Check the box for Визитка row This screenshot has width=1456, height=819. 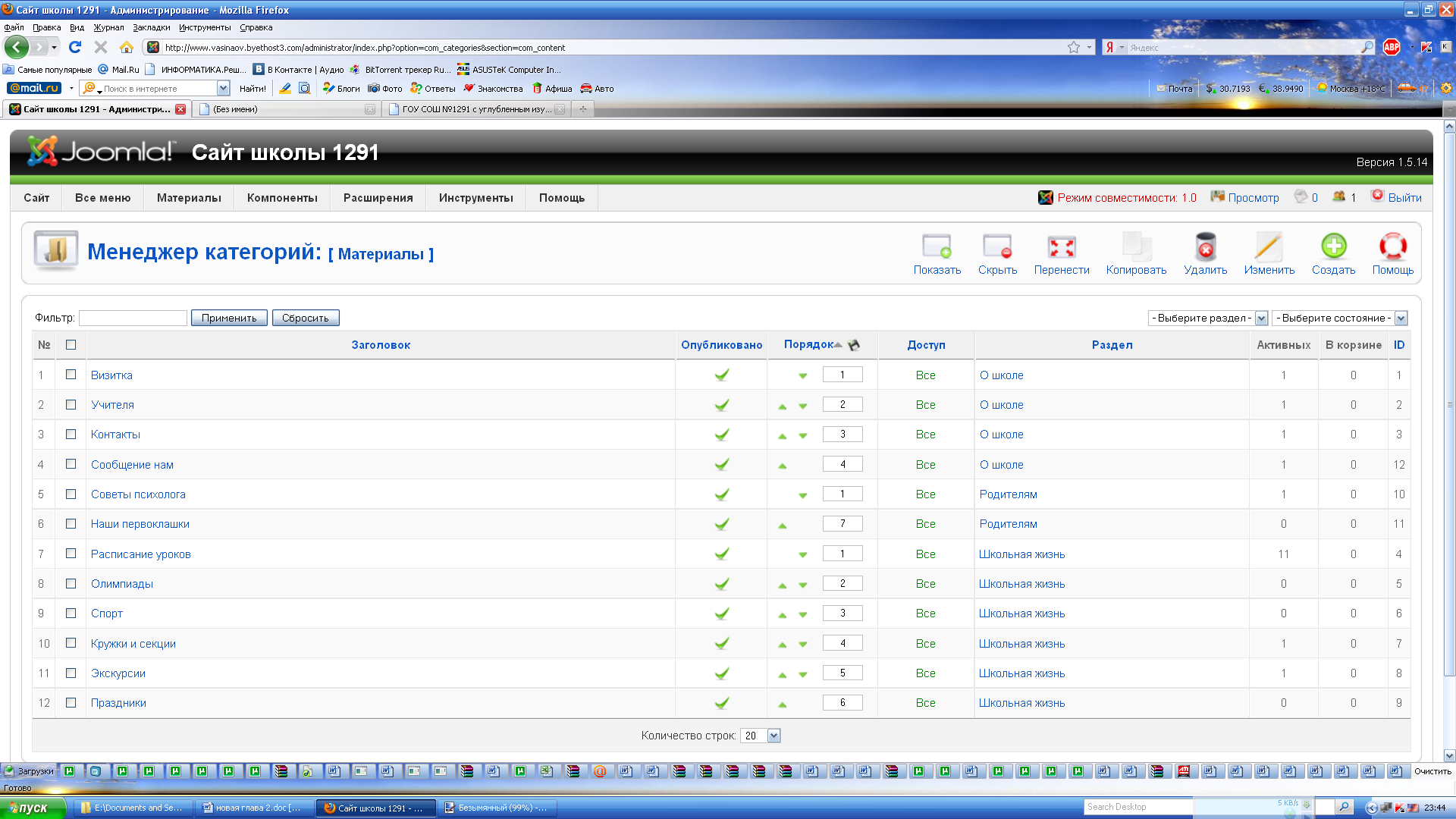71,375
